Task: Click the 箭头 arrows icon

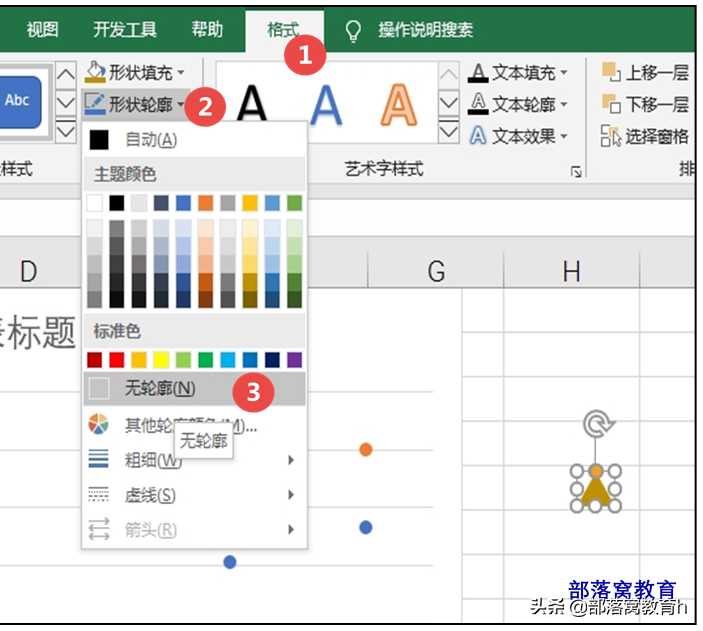Action: tap(99, 529)
